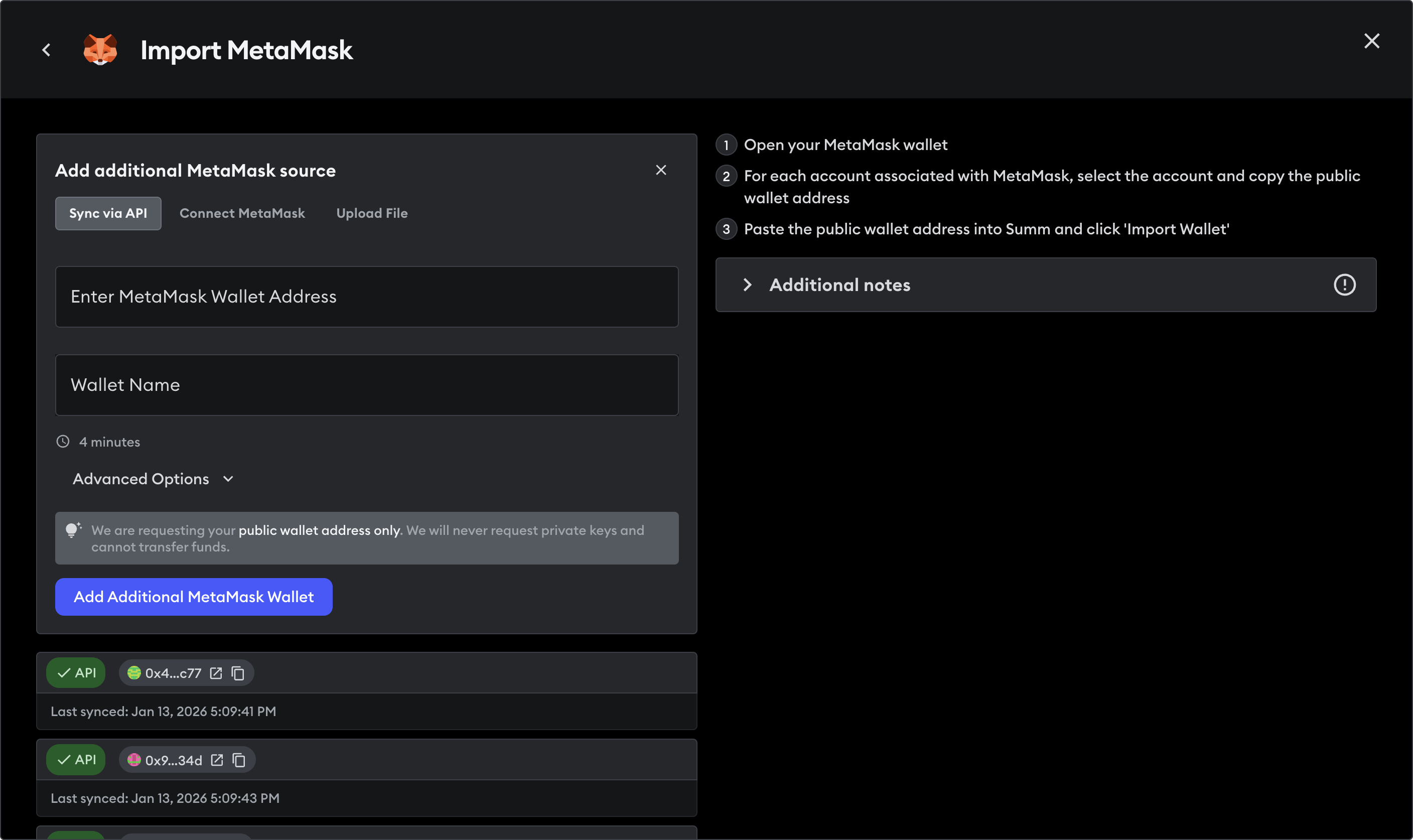The width and height of the screenshot is (1413, 840).
Task: Click the API badge for wallet 0x9...34d
Action: [x=76, y=760]
